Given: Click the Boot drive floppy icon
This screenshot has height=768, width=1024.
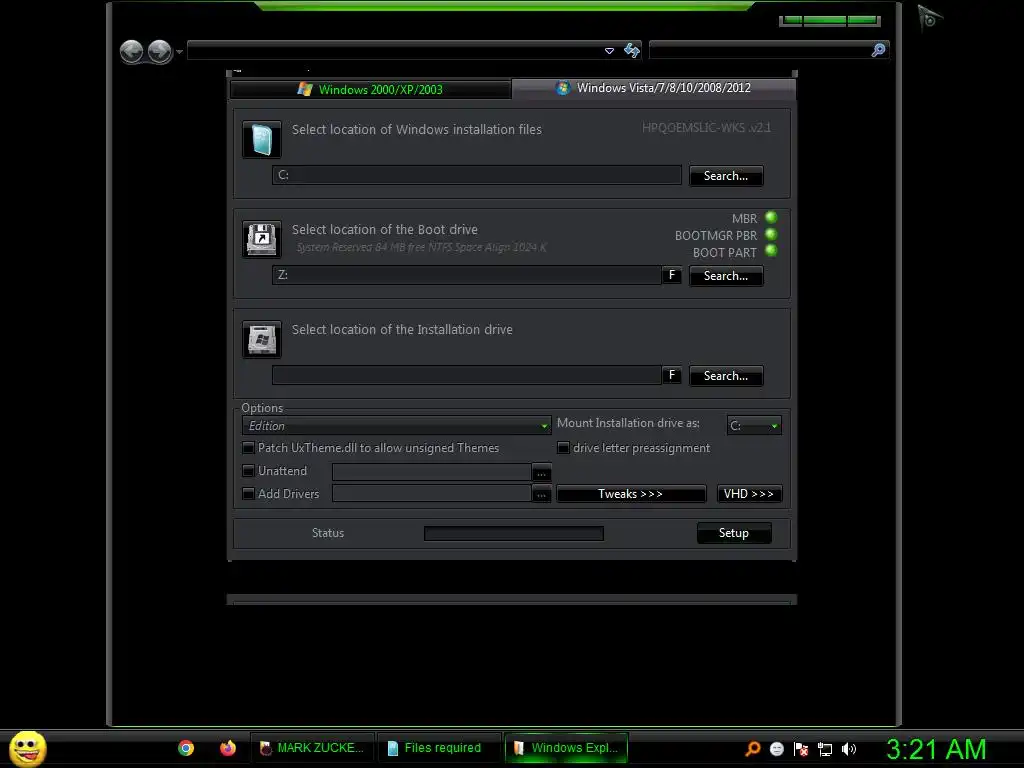Looking at the screenshot, I should [x=262, y=239].
